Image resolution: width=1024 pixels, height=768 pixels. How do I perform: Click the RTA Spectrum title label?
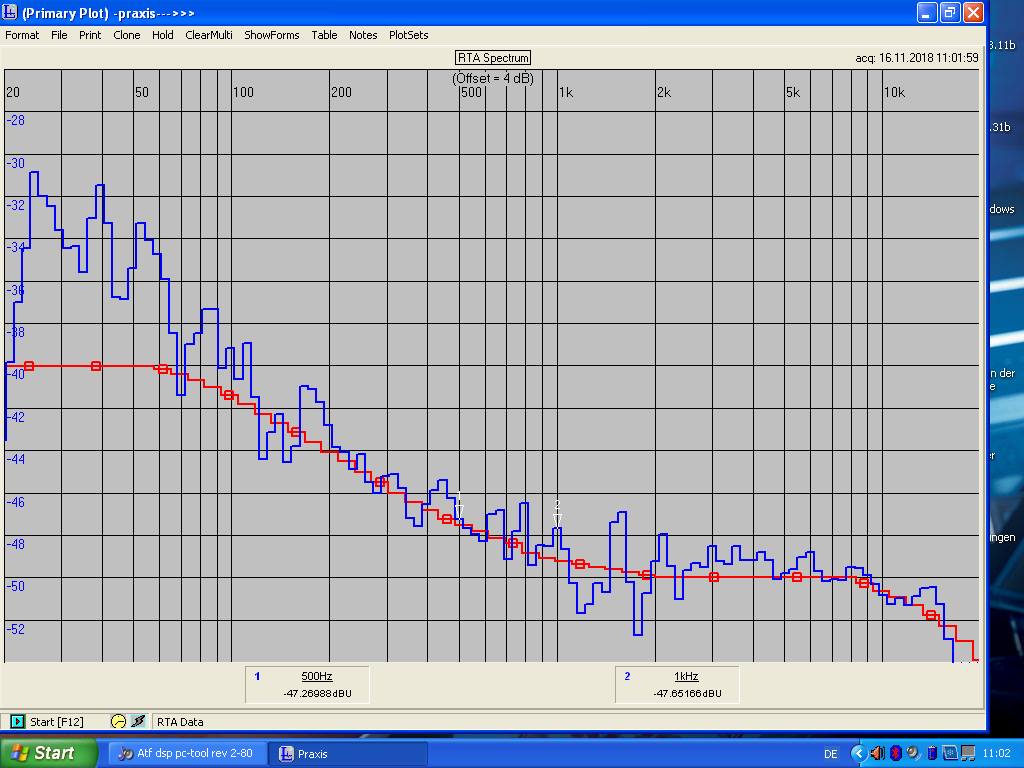pos(492,58)
